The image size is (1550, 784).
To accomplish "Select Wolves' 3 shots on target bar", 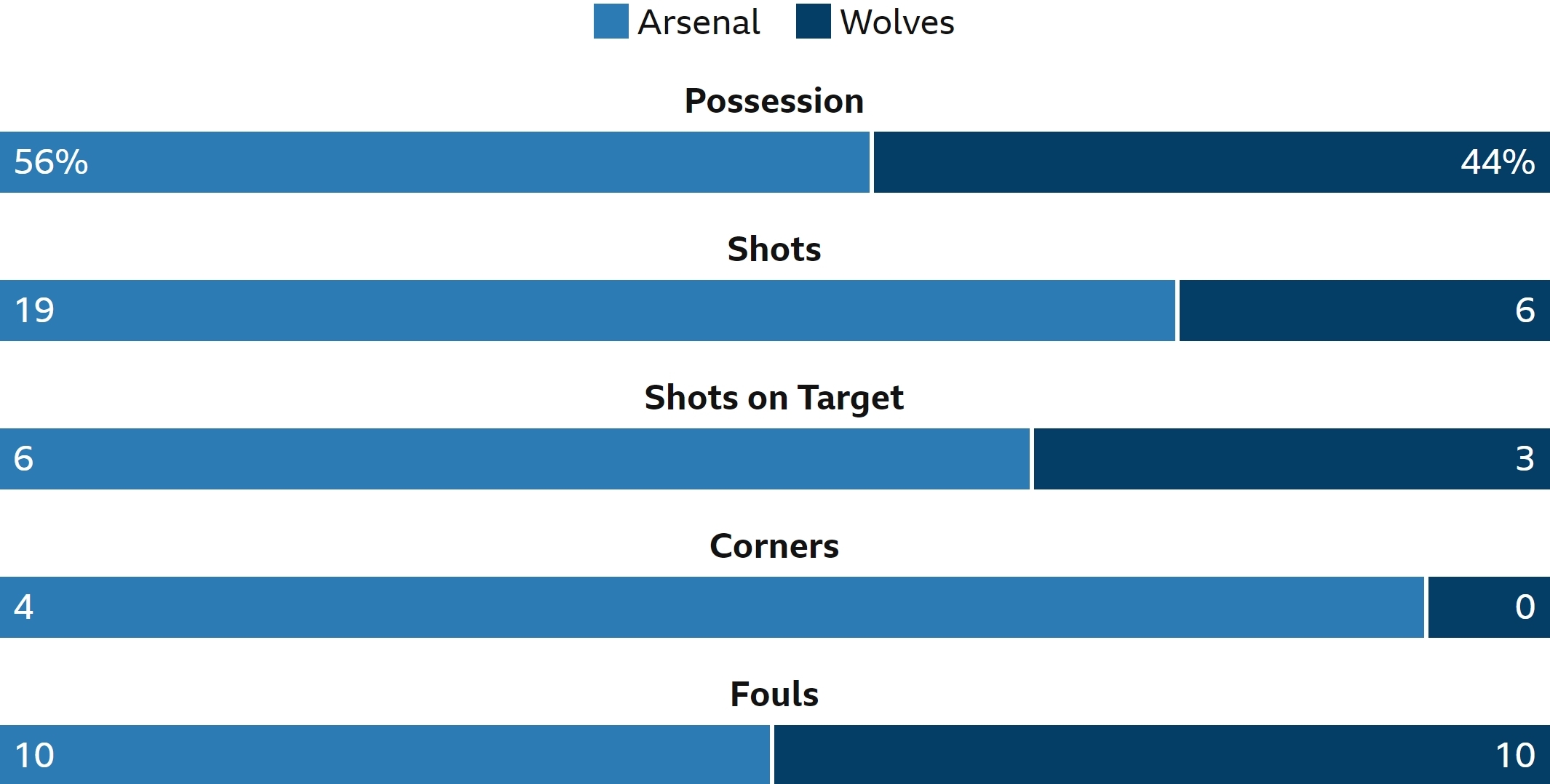I will point(1292,459).
